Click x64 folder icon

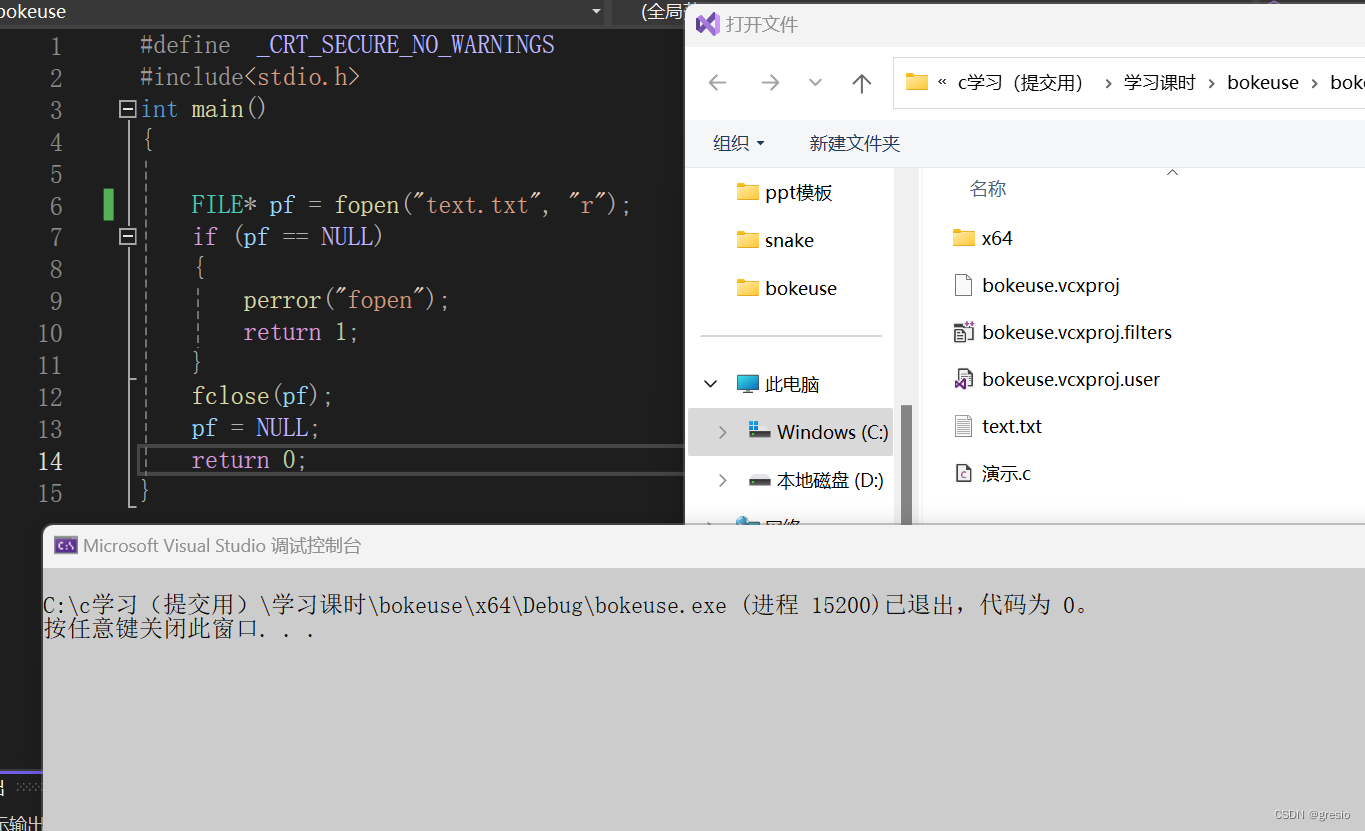pyautogui.click(x=963, y=238)
